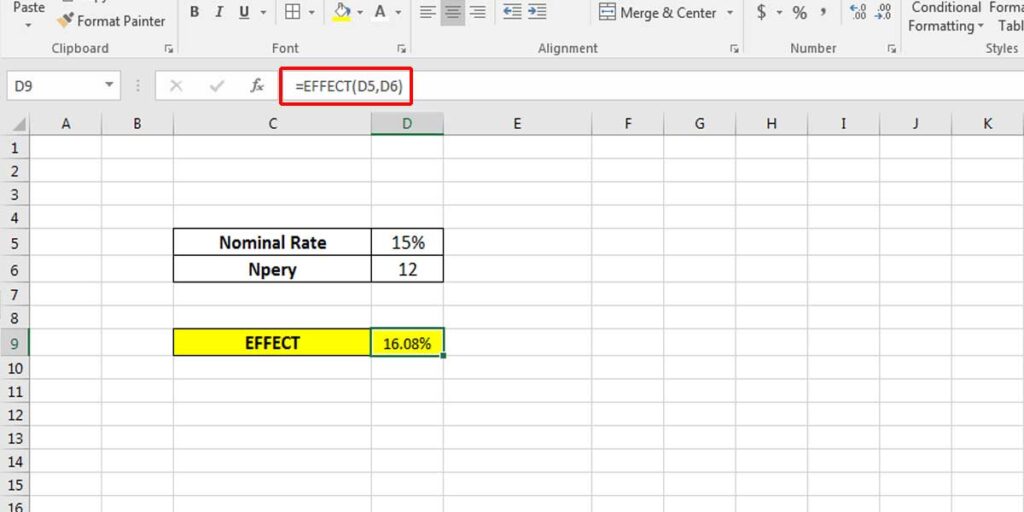Screen dimensions: 1024x512
Task: Open Fill Color dropdown arrow
Action: 360,12
